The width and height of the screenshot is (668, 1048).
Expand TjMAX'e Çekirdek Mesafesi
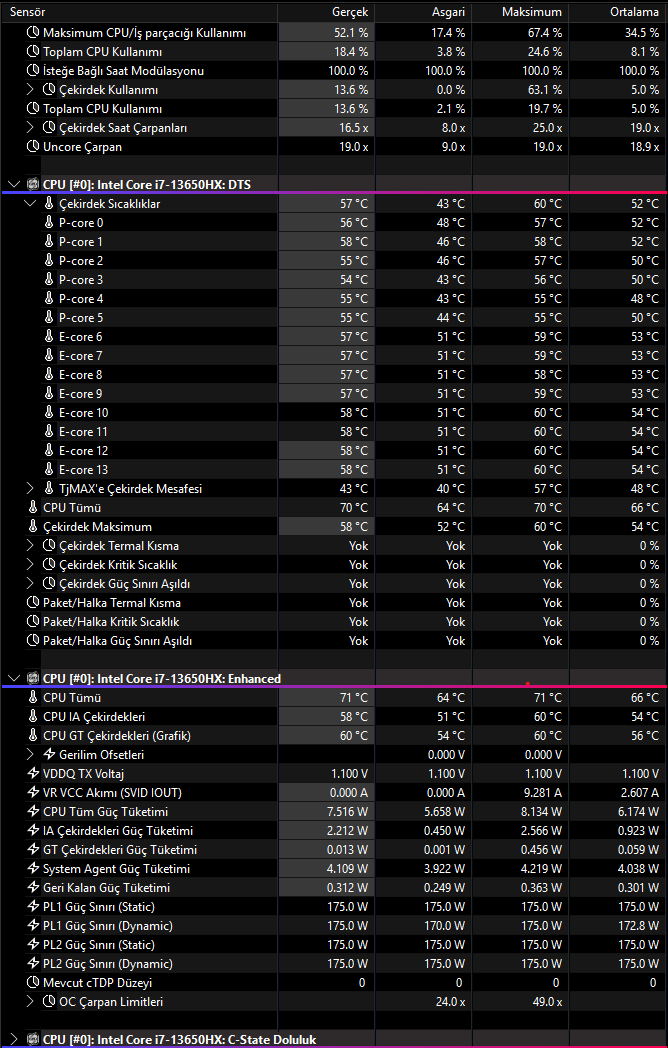pyautogui.click(x=29, y=488)
